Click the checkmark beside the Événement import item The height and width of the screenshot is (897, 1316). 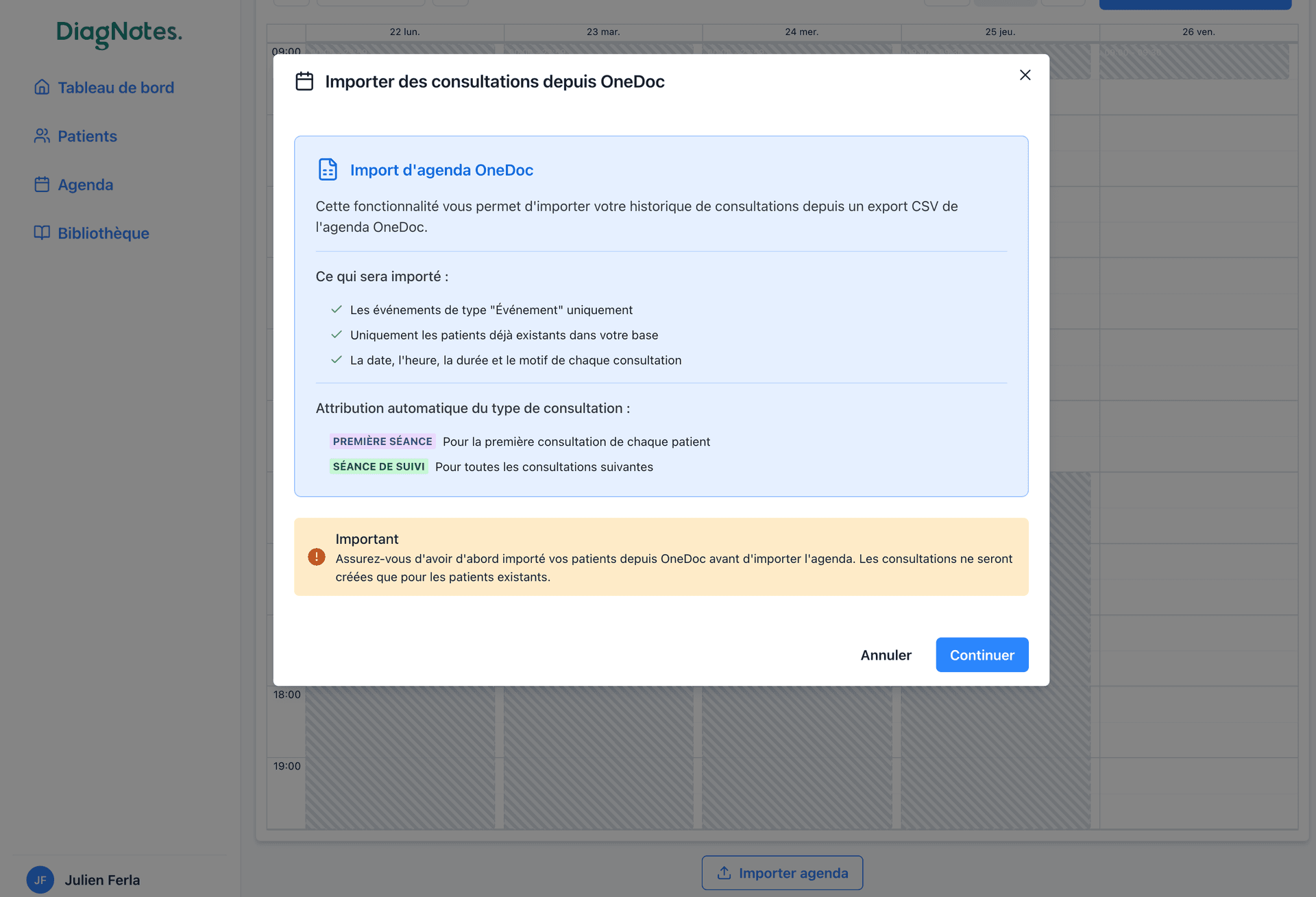click(x=337, y=309)
